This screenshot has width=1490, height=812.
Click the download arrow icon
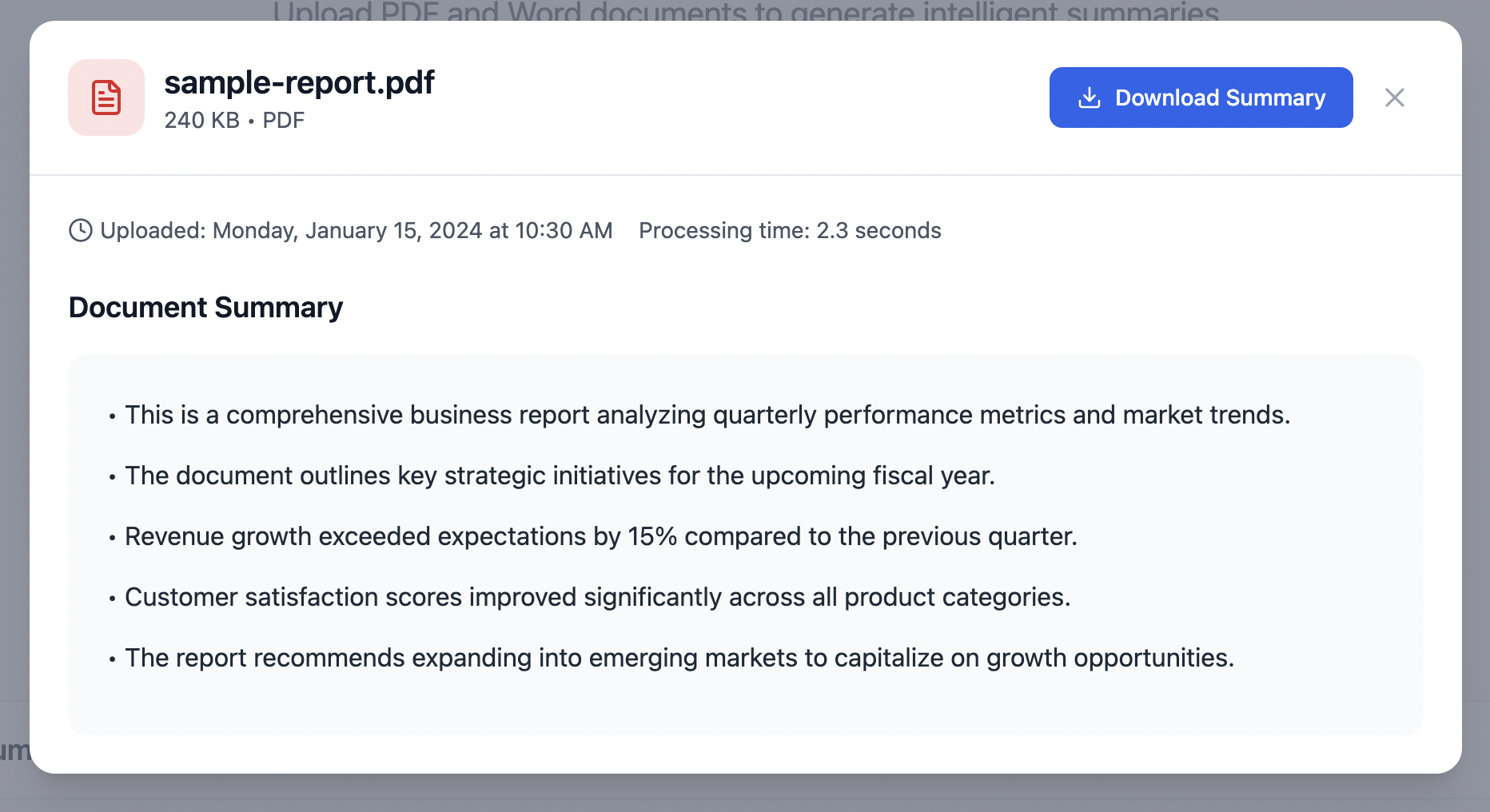pyautogui.click(x=1089, y=98)
